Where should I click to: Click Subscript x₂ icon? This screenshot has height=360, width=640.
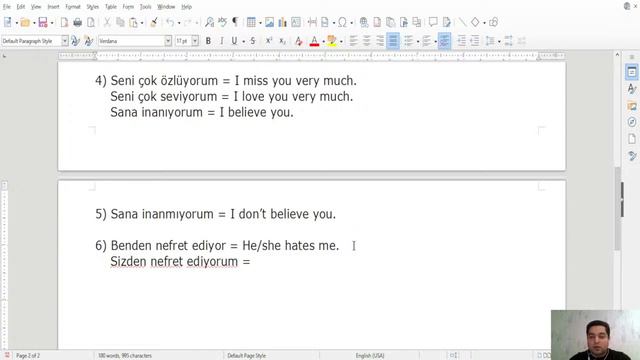pyautogui.click(x=282, y=41)
